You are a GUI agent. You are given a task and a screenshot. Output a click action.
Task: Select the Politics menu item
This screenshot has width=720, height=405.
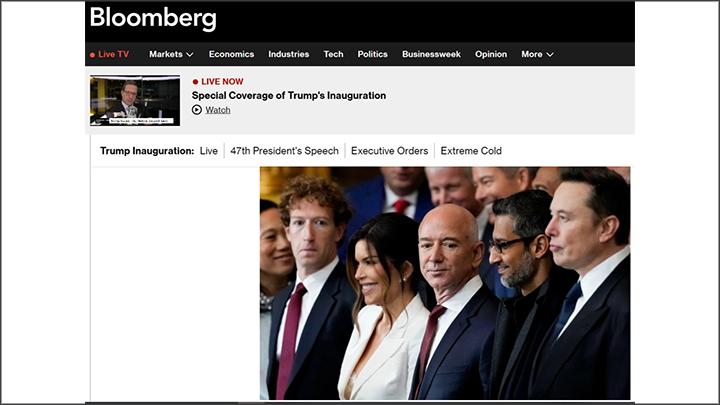(372, 54)
